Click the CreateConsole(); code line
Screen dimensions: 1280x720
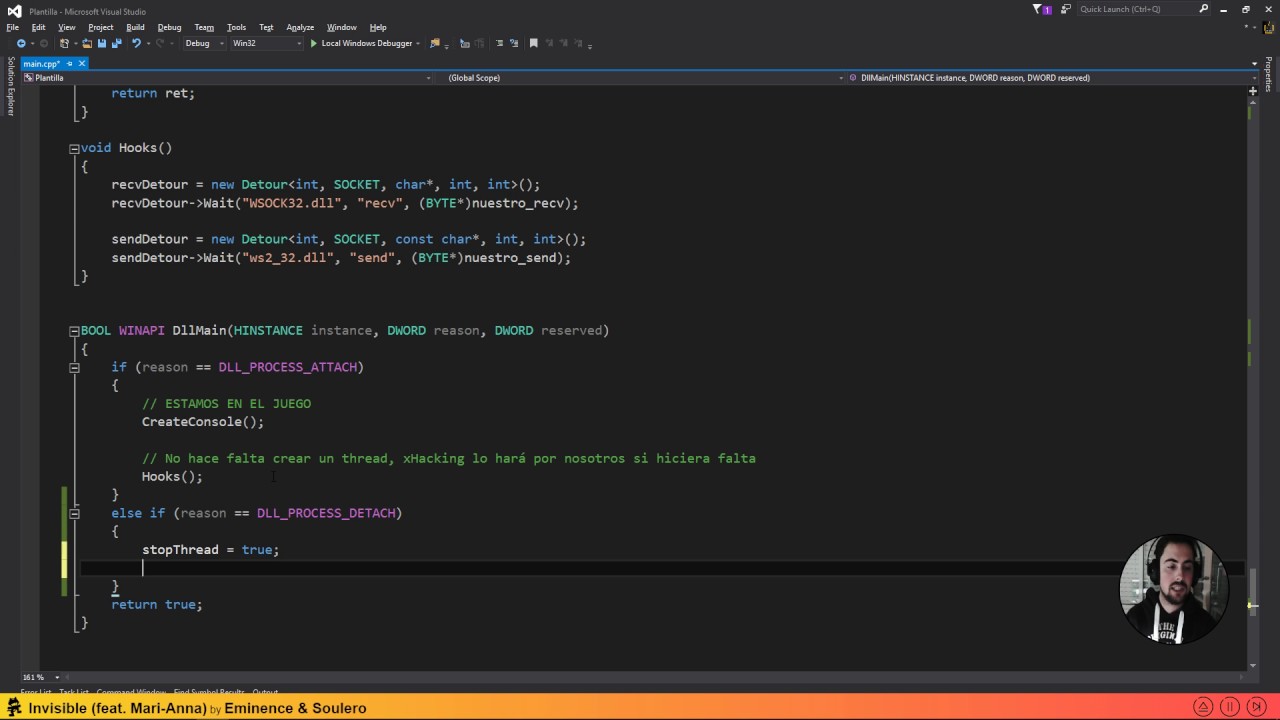[x=203, y=422]
